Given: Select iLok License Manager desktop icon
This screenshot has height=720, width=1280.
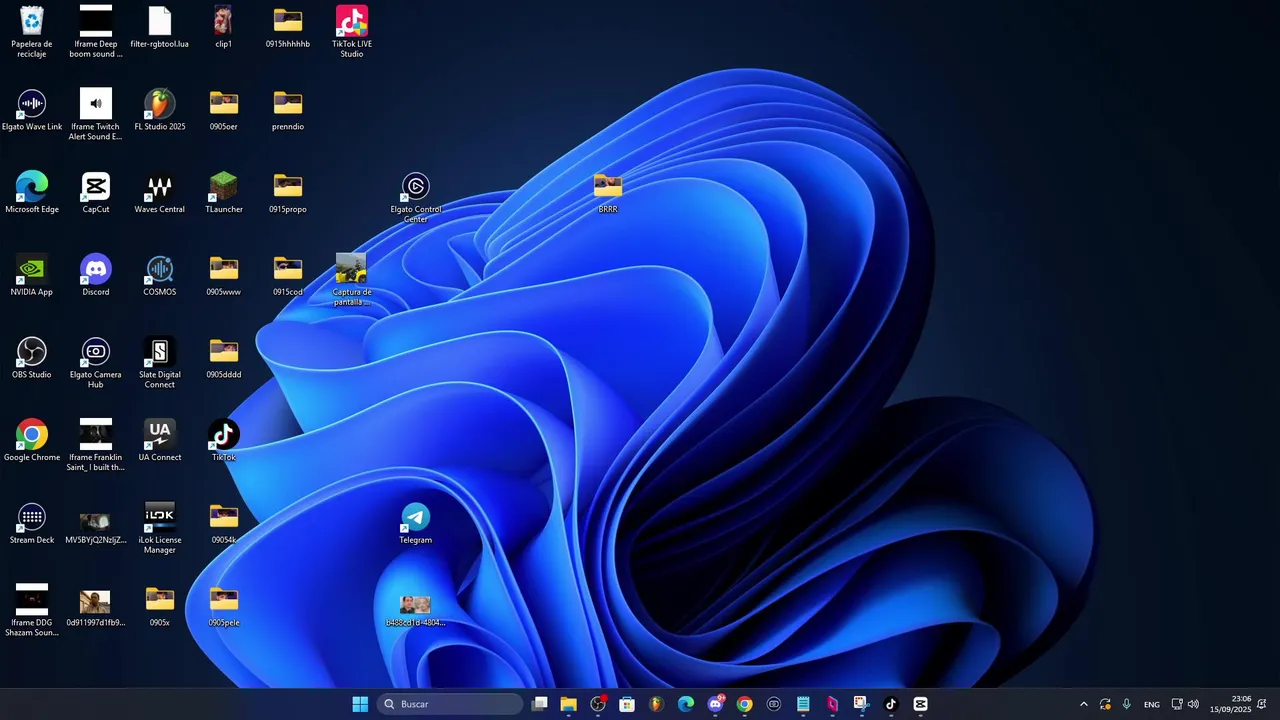Looking at the screenshot, I should click(x=160, y=528).
